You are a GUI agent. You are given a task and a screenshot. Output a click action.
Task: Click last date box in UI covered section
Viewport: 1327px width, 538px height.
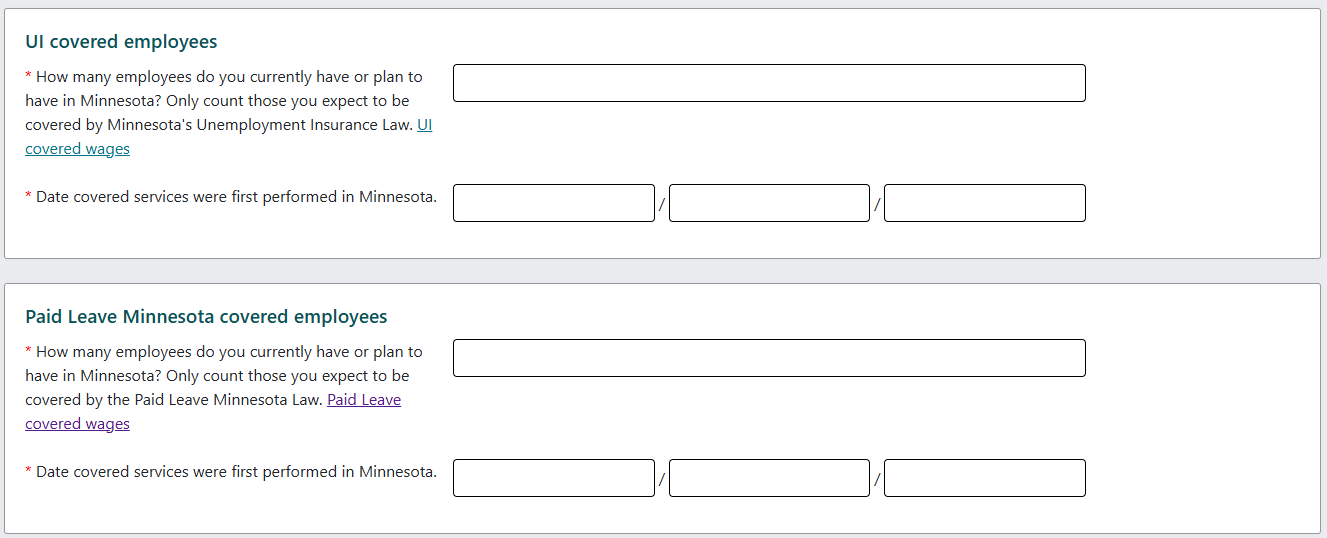(984, 203)
